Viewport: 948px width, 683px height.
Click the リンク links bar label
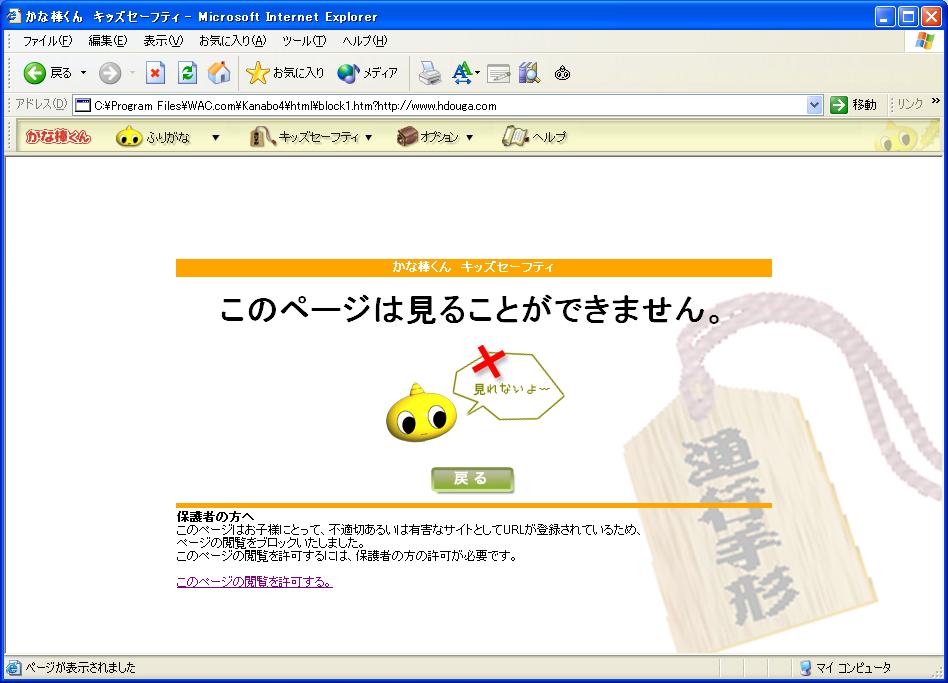(910, 105)
